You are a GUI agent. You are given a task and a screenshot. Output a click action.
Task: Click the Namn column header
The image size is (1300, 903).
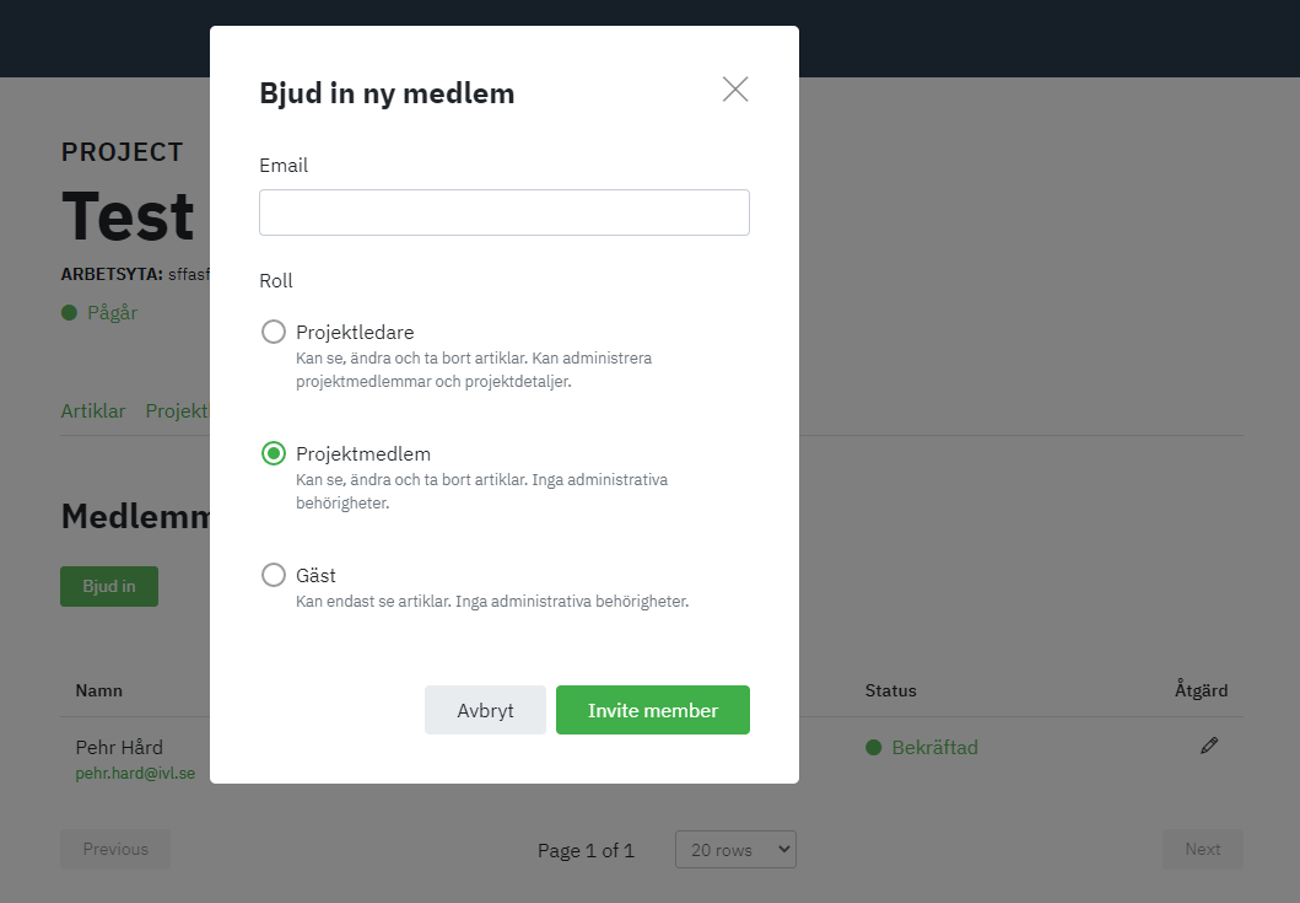[x=99, y=690]
